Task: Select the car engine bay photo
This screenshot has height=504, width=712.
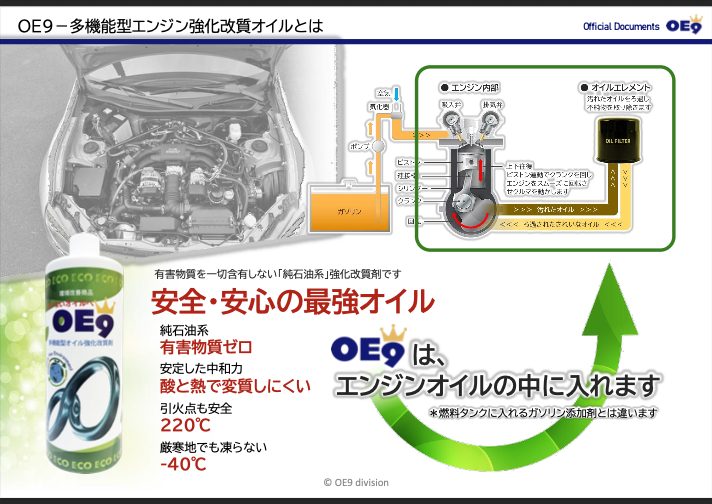Action: click(x=173, y=150)
